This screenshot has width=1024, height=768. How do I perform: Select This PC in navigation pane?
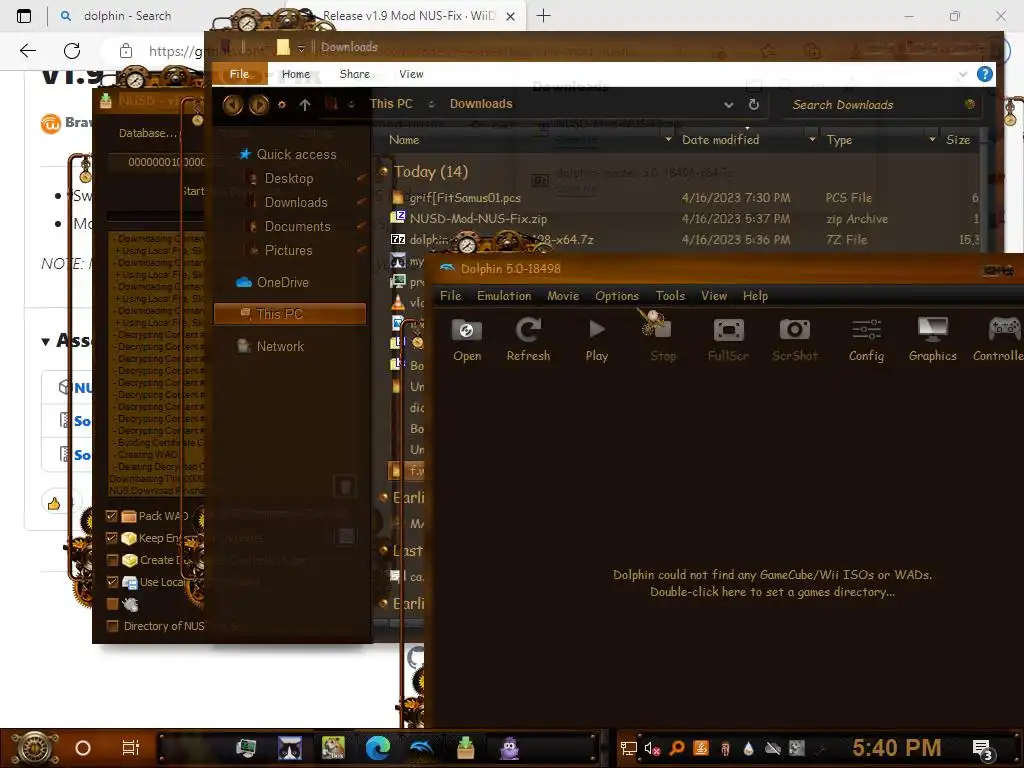tap(290, 314)
